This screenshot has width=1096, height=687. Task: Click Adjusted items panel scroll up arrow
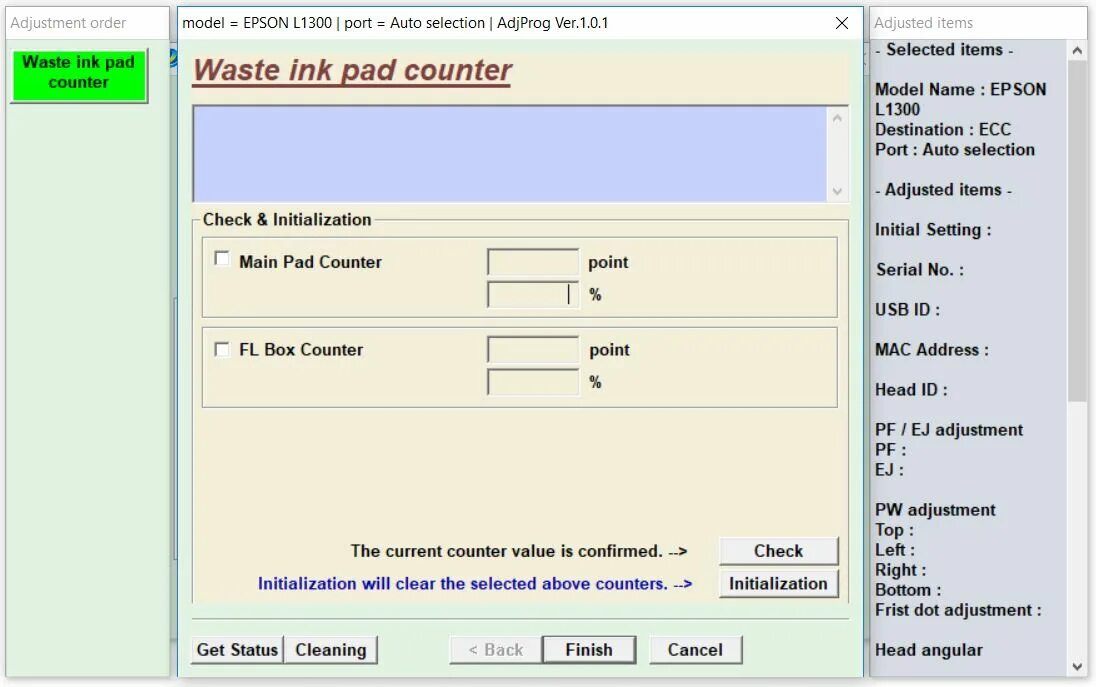click(x=1077, y=50)
